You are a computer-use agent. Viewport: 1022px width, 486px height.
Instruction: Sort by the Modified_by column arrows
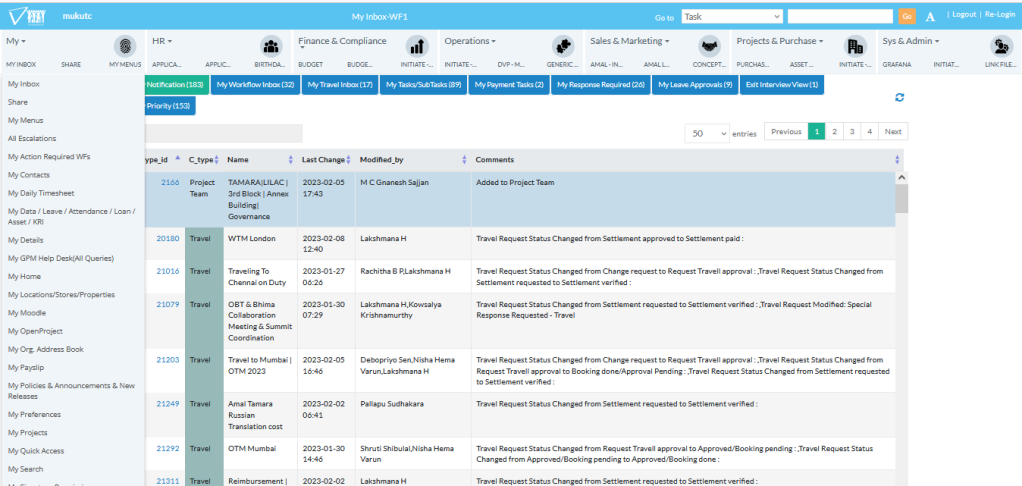point(464,160)
